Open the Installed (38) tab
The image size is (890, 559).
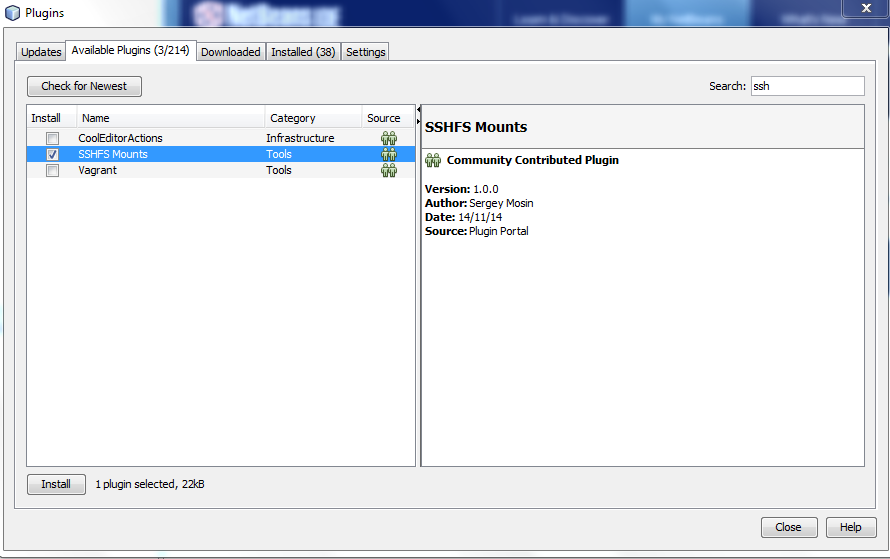[303, 52]
